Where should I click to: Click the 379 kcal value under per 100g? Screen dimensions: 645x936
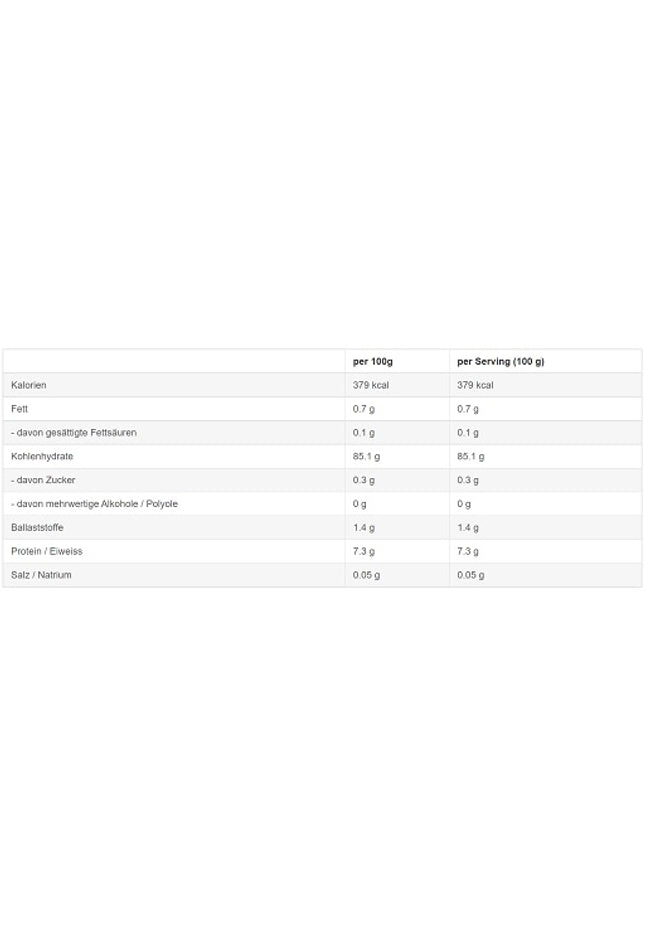370,385
